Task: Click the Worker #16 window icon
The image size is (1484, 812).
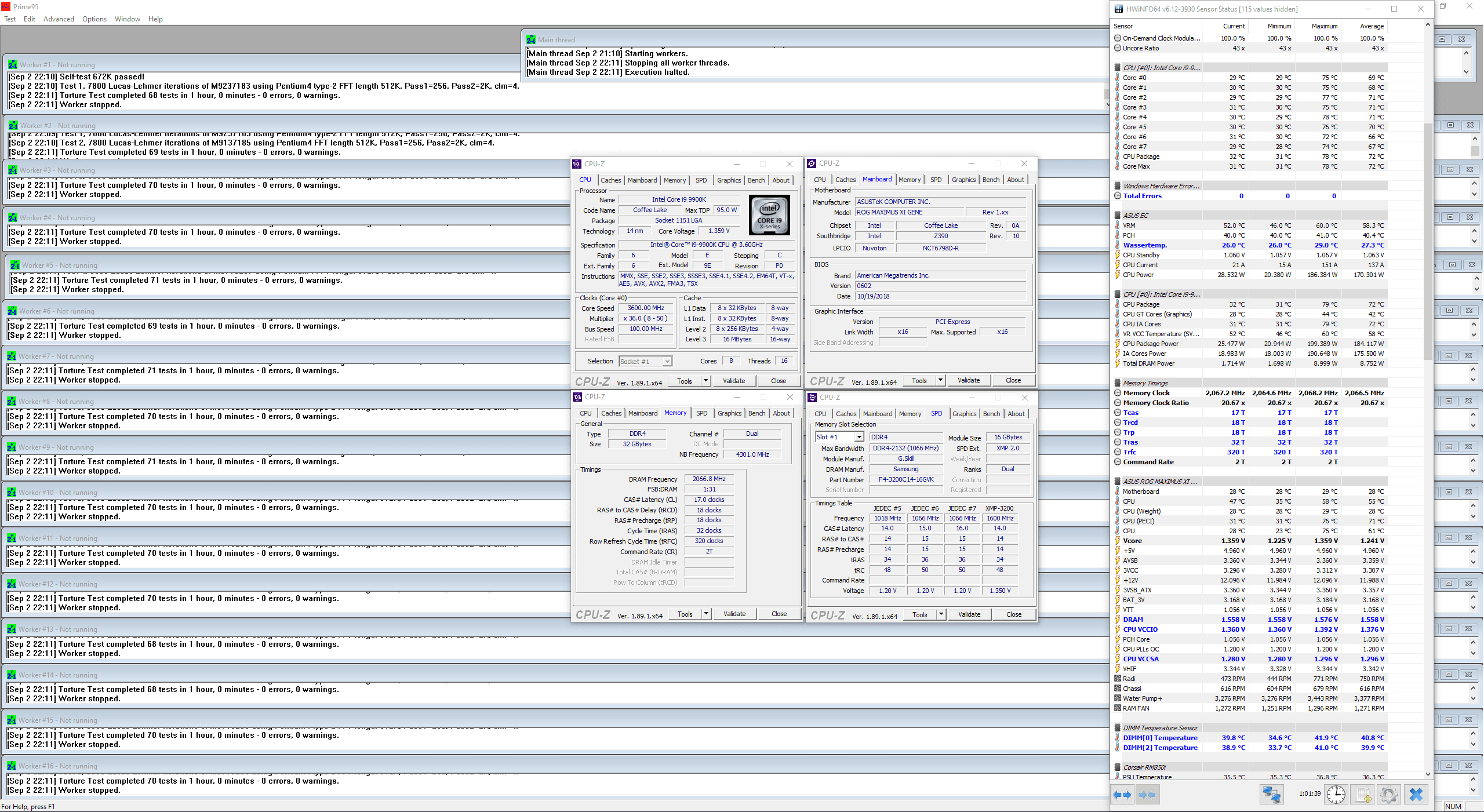Action: click(12, 766)
